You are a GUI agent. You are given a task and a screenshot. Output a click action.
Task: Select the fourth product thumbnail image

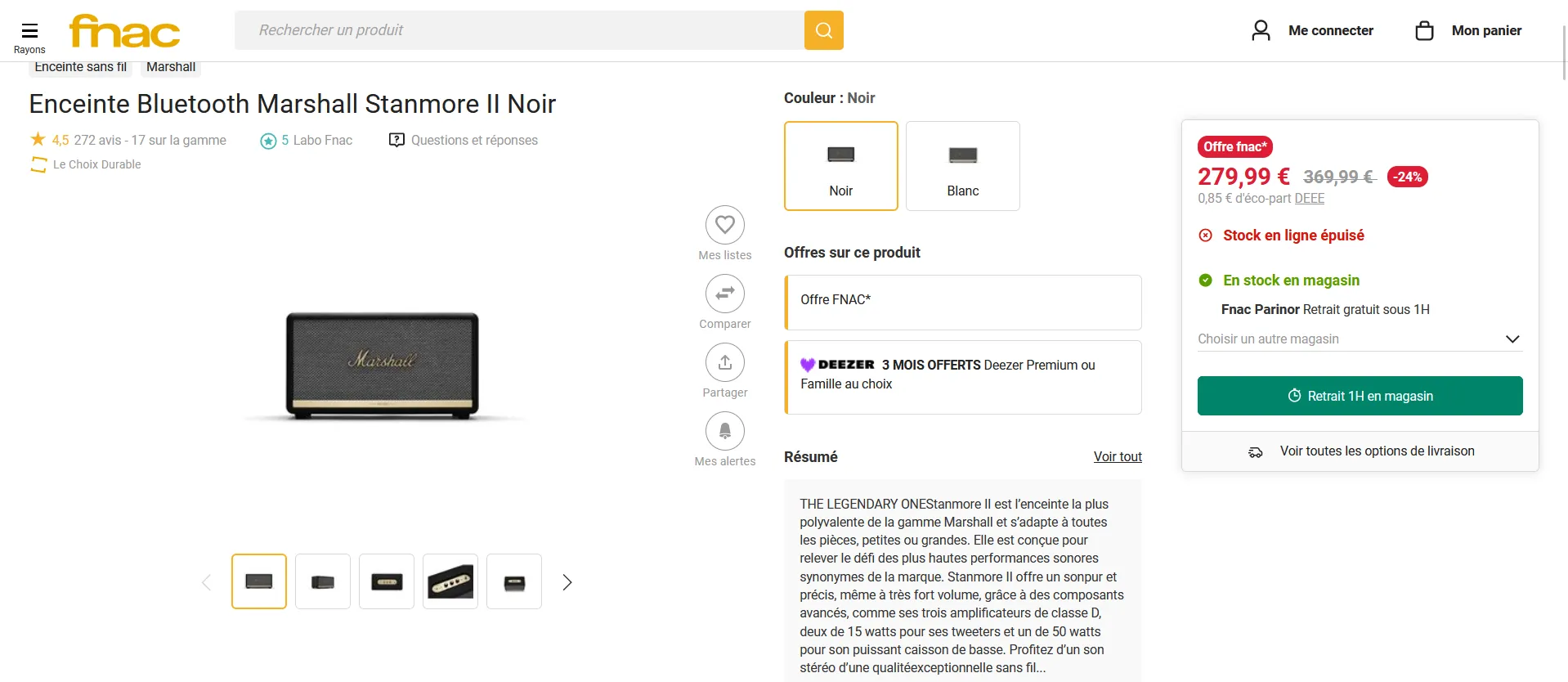pos(450,581)
